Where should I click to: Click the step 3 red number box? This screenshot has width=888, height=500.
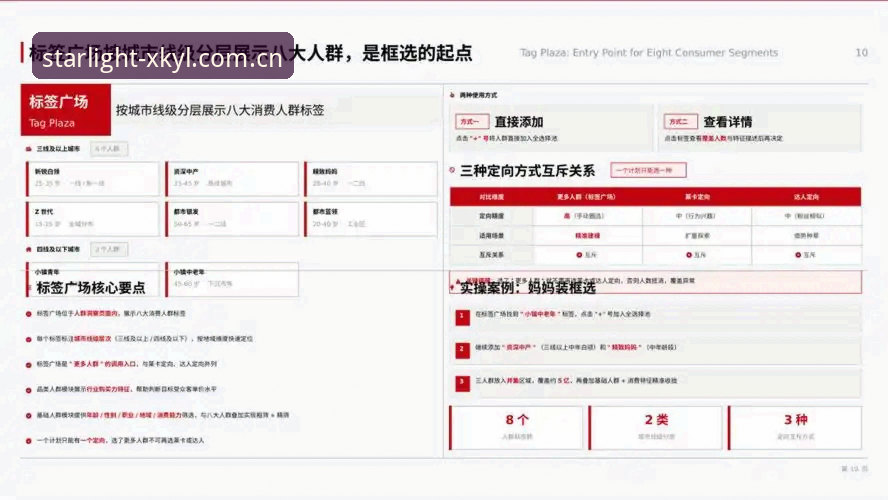click(x=462, y=383)
